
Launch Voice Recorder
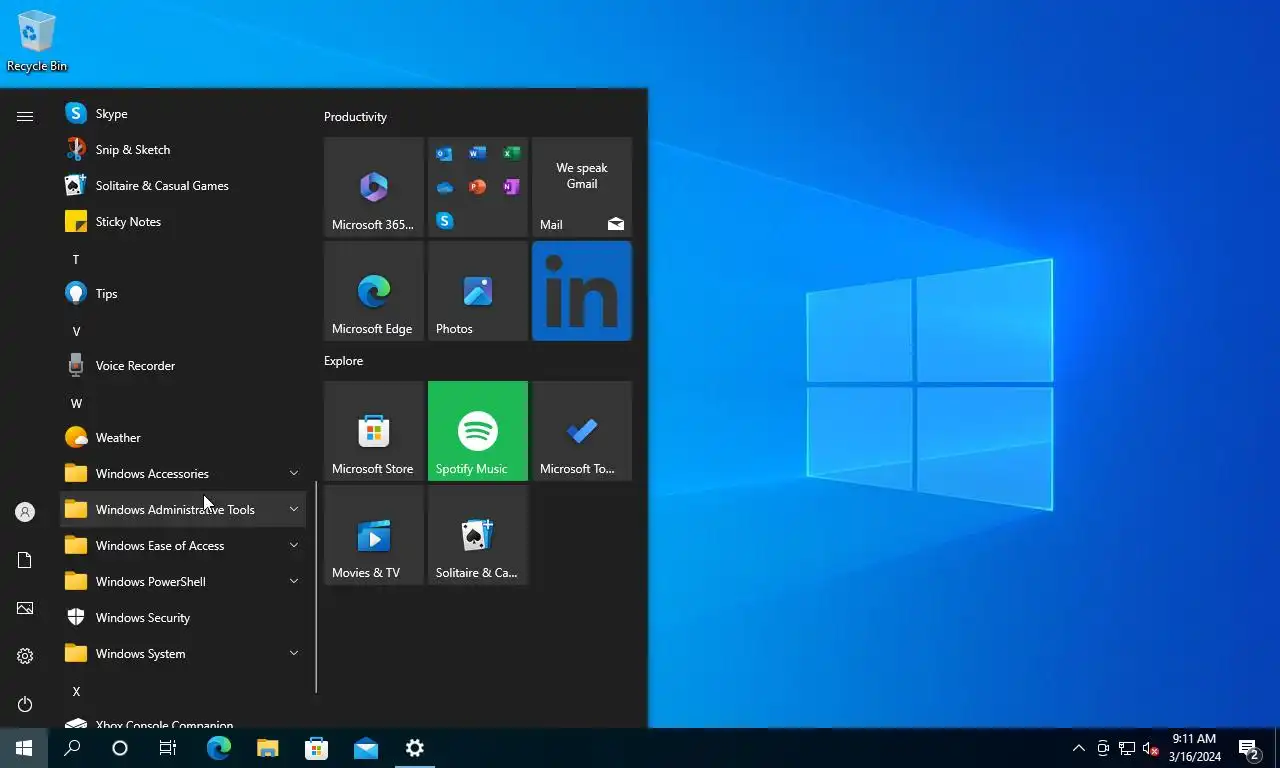(183, 366)
